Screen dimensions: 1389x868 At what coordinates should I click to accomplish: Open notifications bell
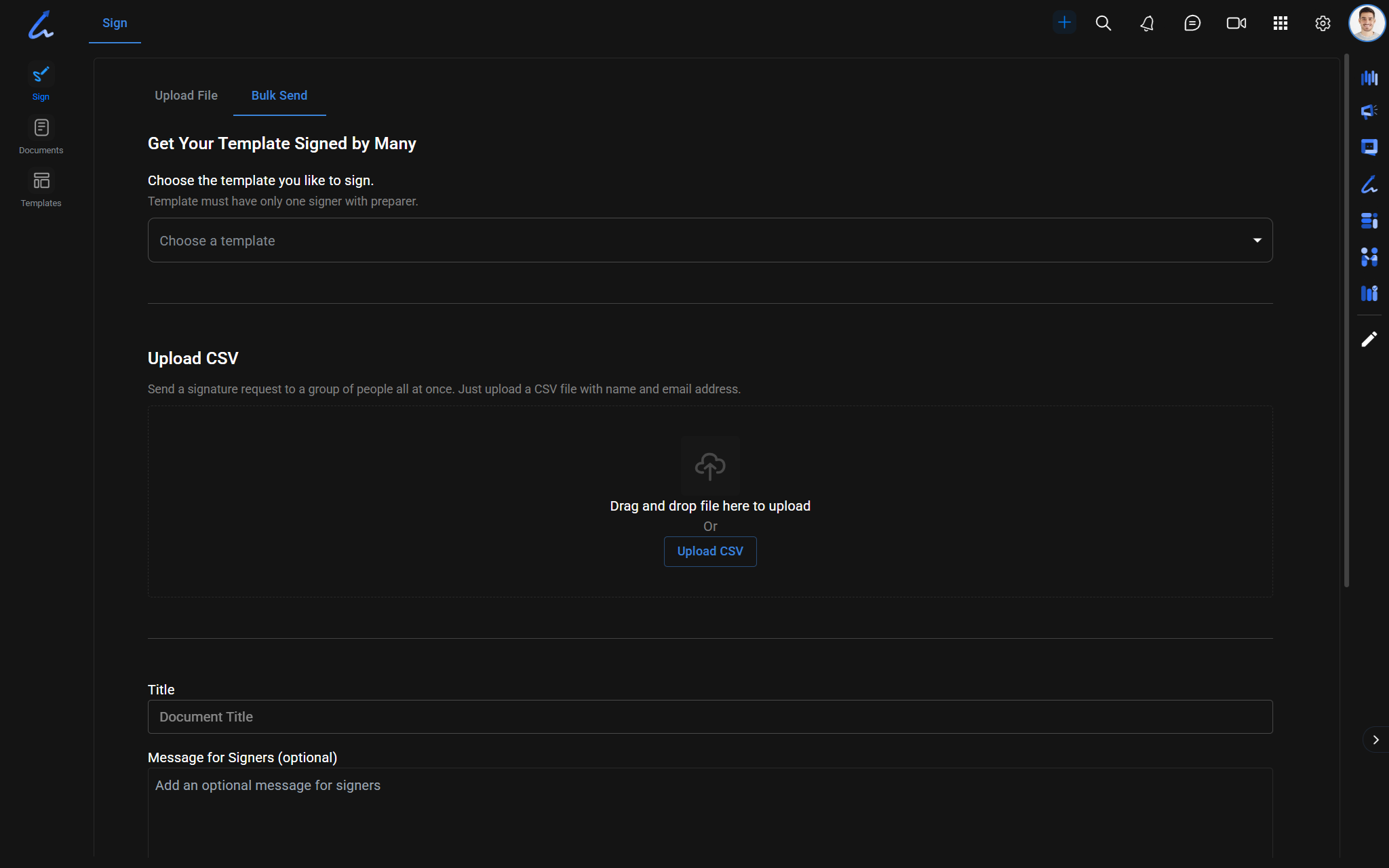click(1148, 23)
